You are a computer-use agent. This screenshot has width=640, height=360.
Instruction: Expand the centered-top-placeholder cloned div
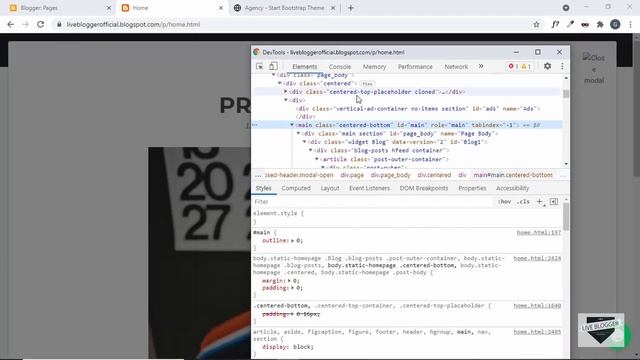(286, 92)
